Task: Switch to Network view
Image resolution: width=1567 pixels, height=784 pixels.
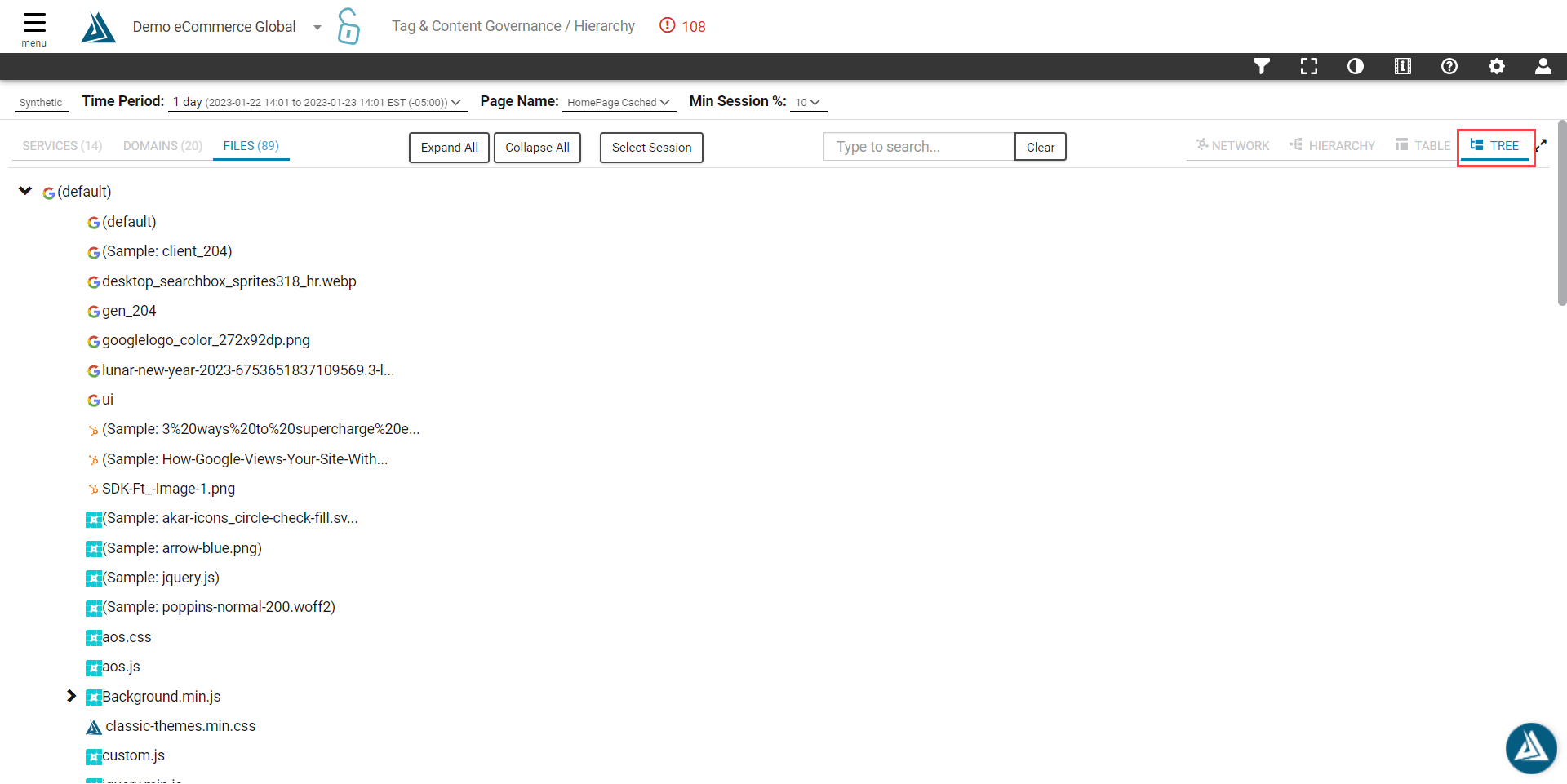Action: tap(1233, 145)
